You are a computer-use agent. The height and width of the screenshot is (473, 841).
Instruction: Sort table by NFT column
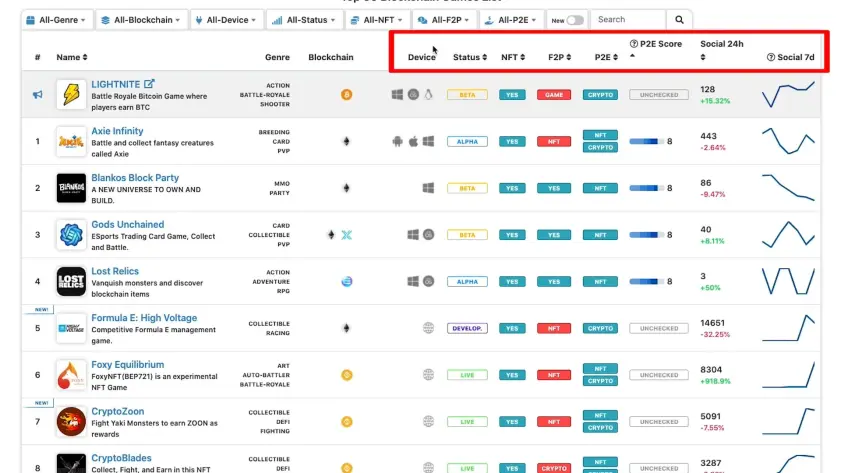(x=513, y=57)
